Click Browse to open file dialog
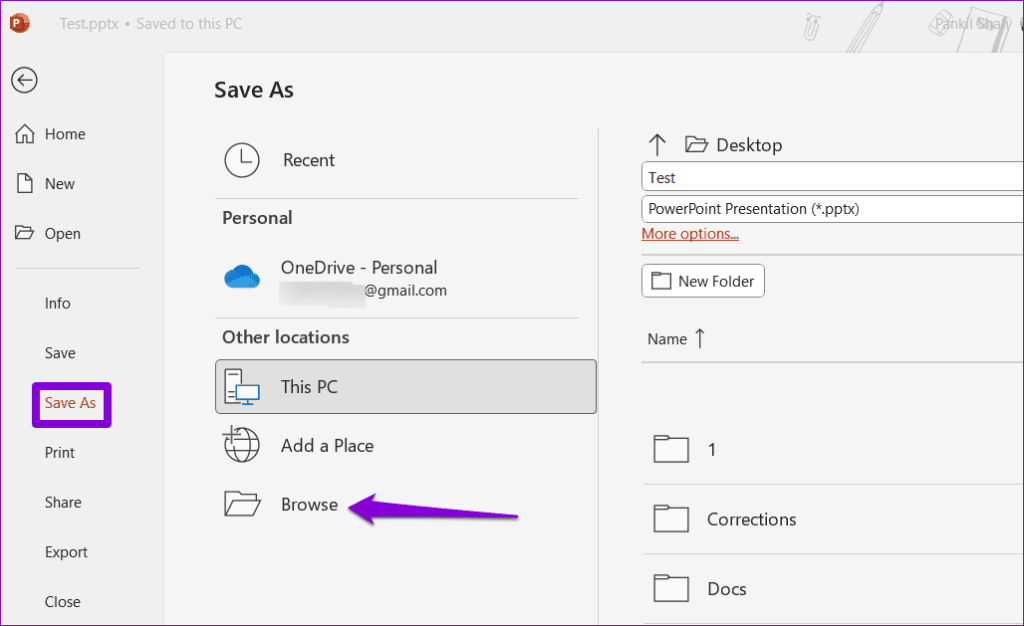The width and height of the screenshot is (1024, 626). pyautogui.click(x=310, y=505)
